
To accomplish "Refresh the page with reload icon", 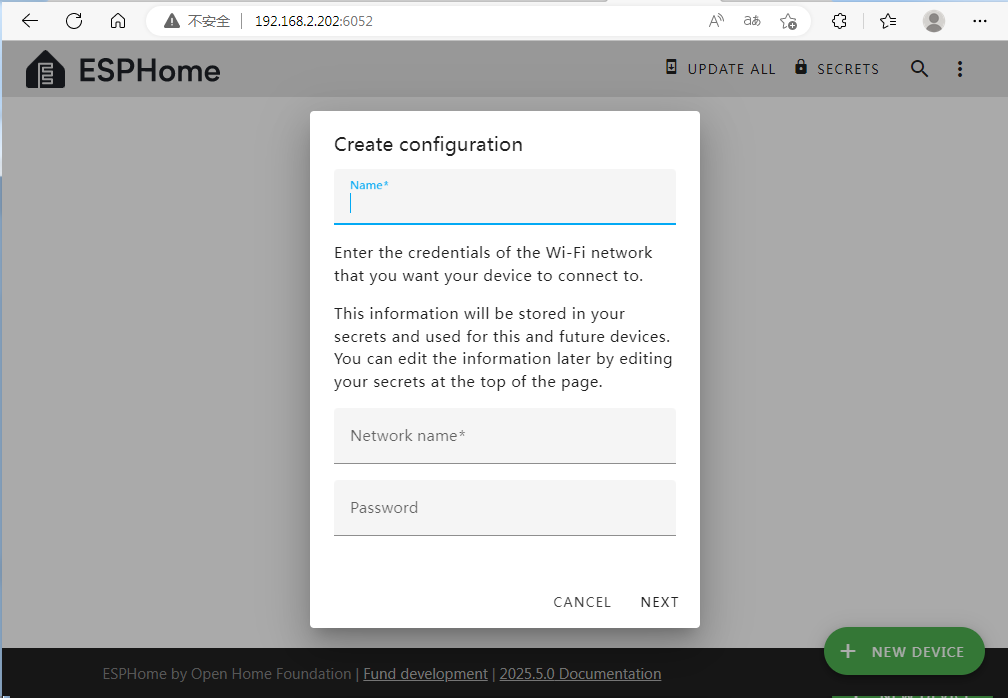I will click(x=74, y=21).
